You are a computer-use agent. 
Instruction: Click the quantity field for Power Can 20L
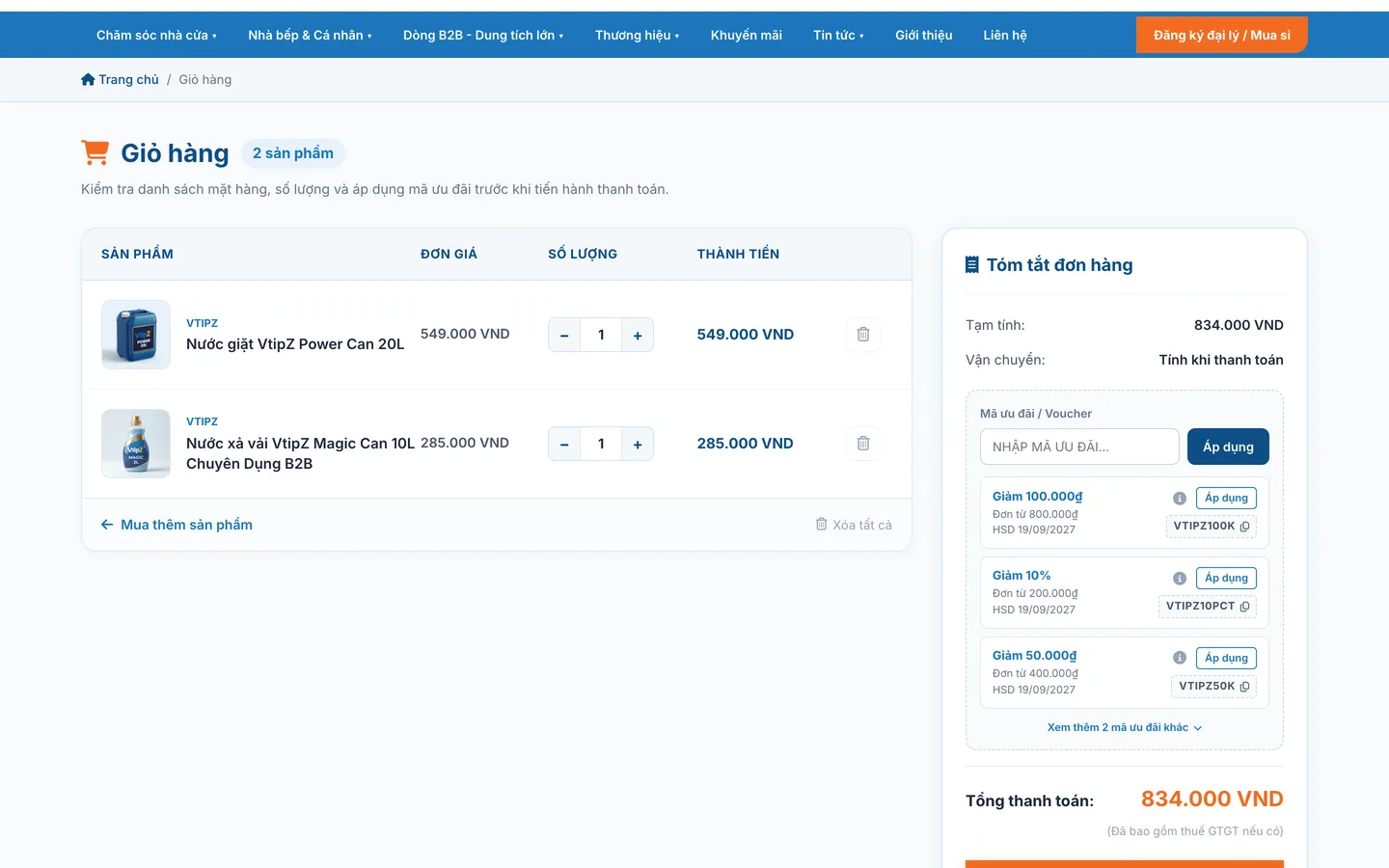pyautogui.click(x=601, y=335)
